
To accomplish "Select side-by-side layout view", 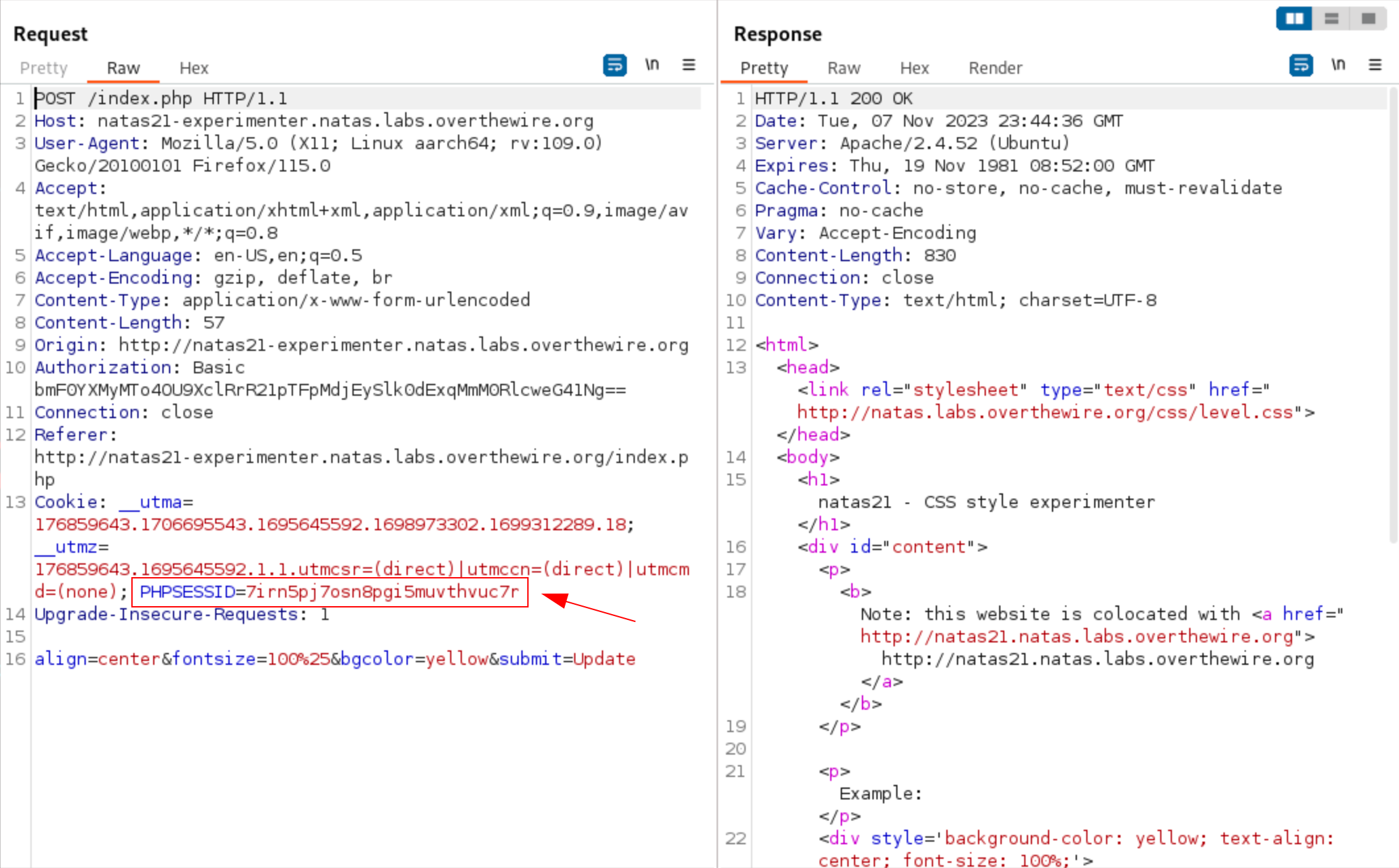I will click(1294, 18).
